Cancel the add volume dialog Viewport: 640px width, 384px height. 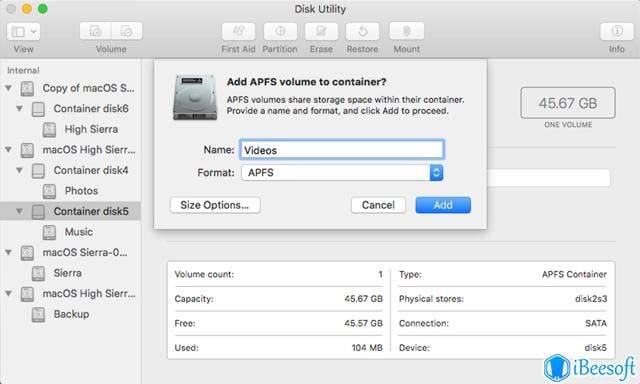tap(378, 205)
